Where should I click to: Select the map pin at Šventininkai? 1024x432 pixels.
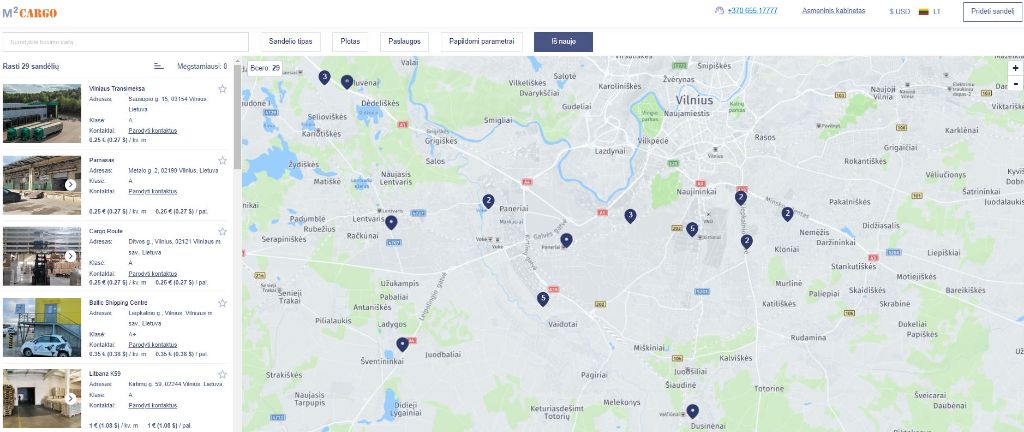(x=402, y=344)
